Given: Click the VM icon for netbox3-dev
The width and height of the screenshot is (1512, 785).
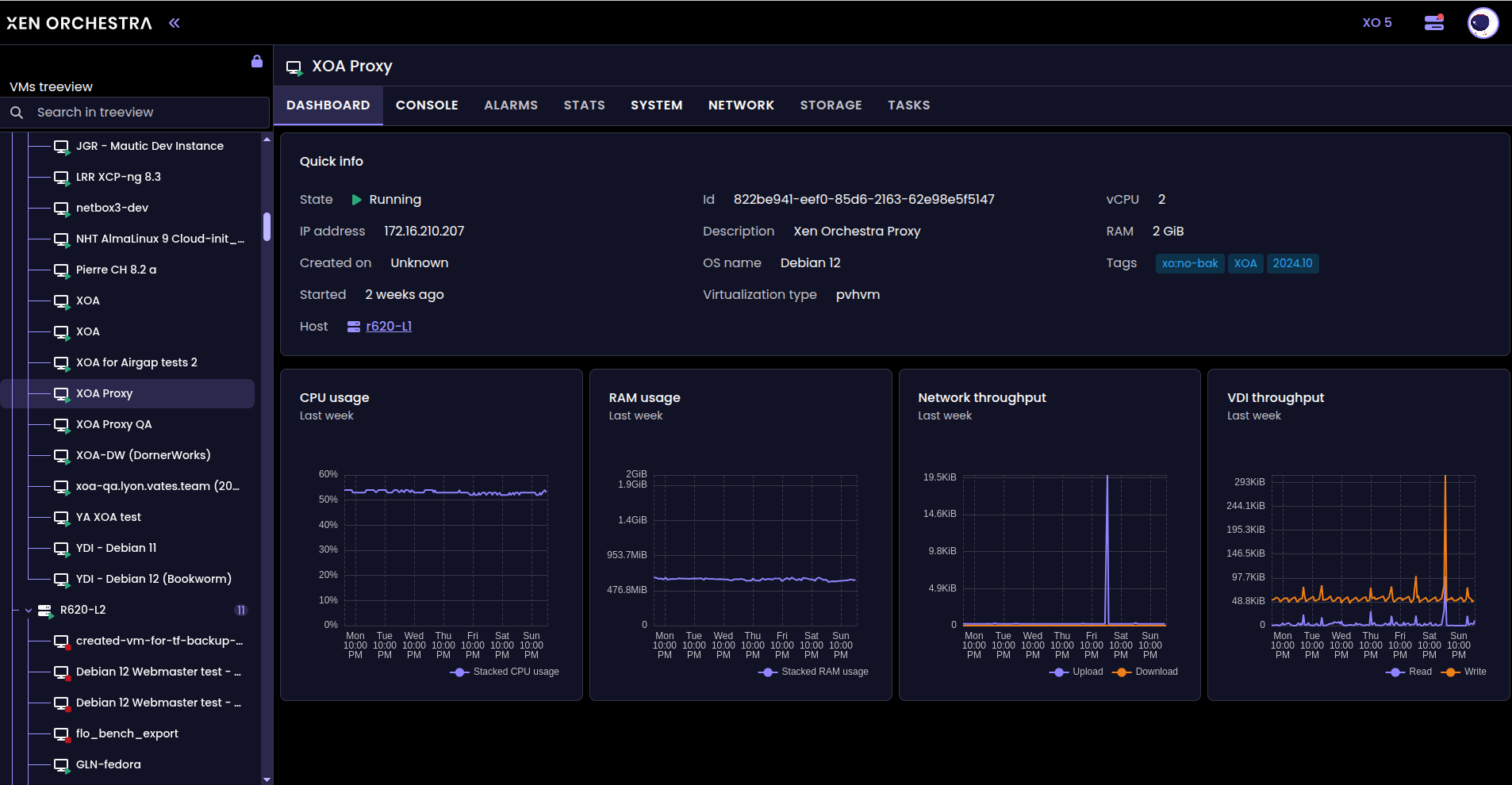Looking at the screenshot, I should pyautogui.click(x=62, y=209).
